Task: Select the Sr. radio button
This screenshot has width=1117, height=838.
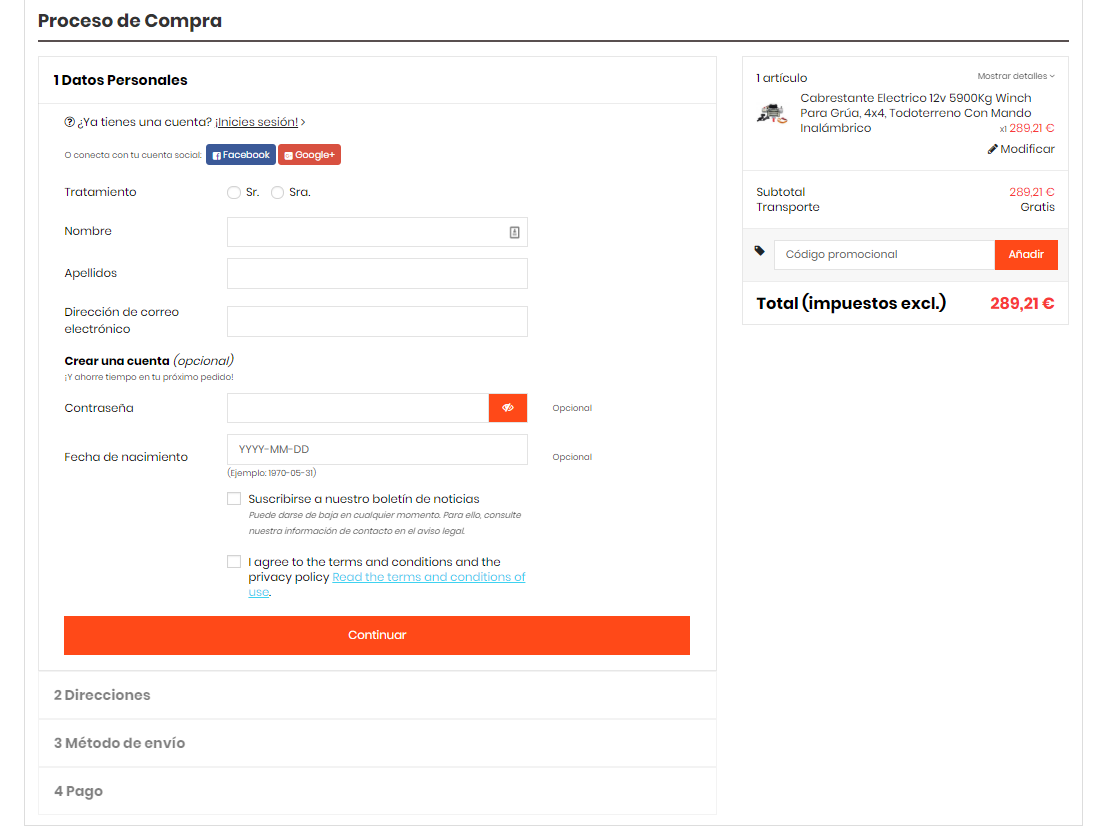Action: 234,192
